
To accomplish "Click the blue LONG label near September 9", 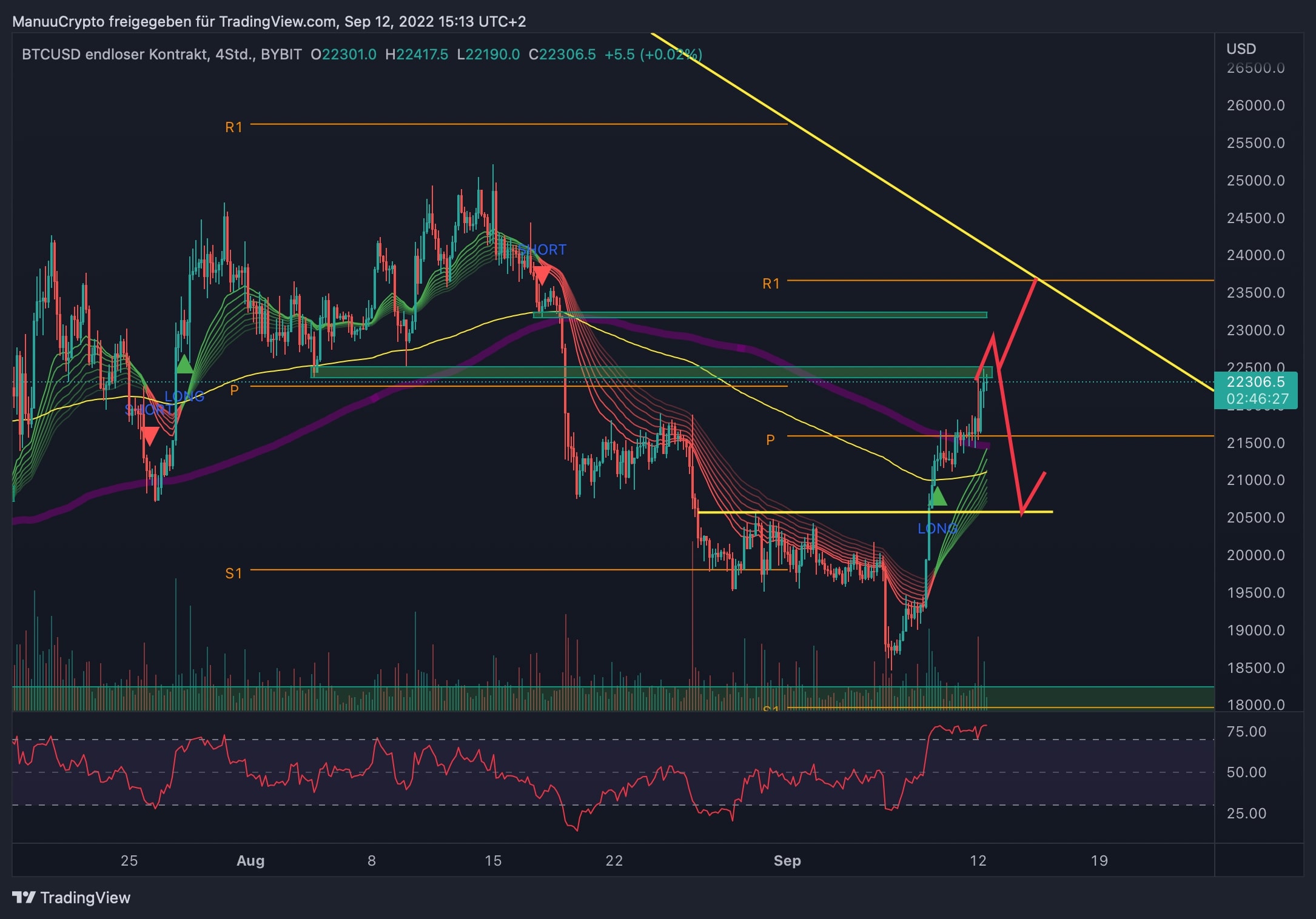I will pos(938,529).
